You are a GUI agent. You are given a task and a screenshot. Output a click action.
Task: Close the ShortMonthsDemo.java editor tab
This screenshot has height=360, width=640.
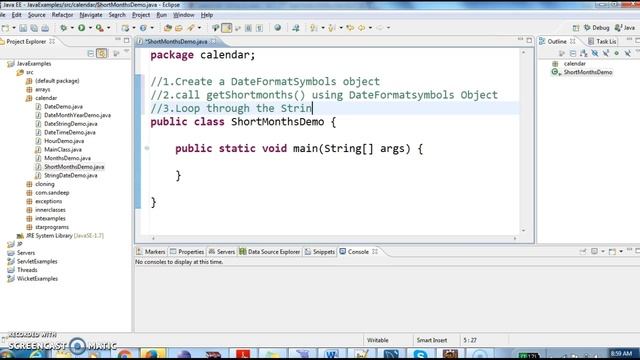(213, 41)
